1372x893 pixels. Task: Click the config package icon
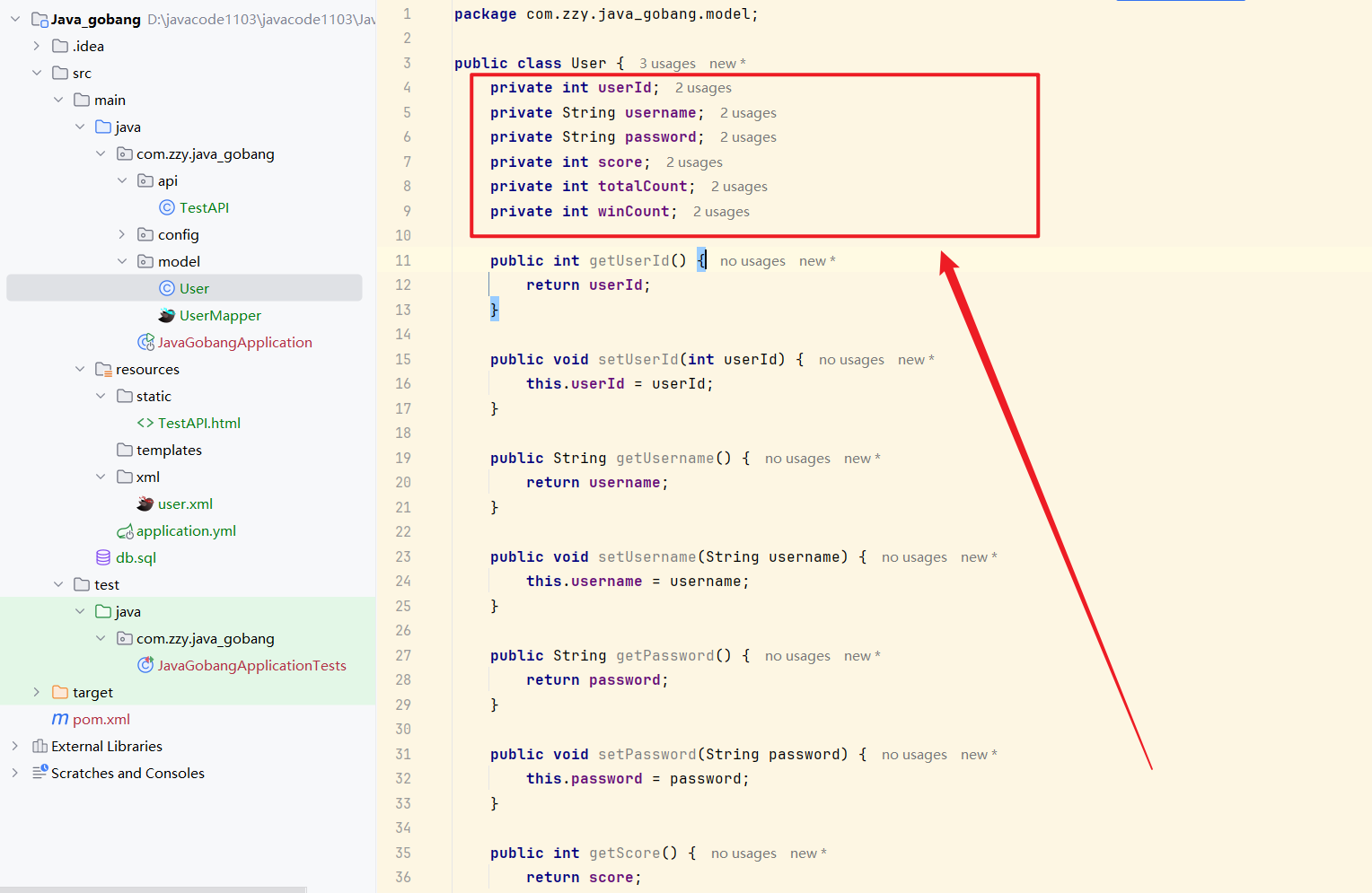pyautogui.click(x=145, y=234)
